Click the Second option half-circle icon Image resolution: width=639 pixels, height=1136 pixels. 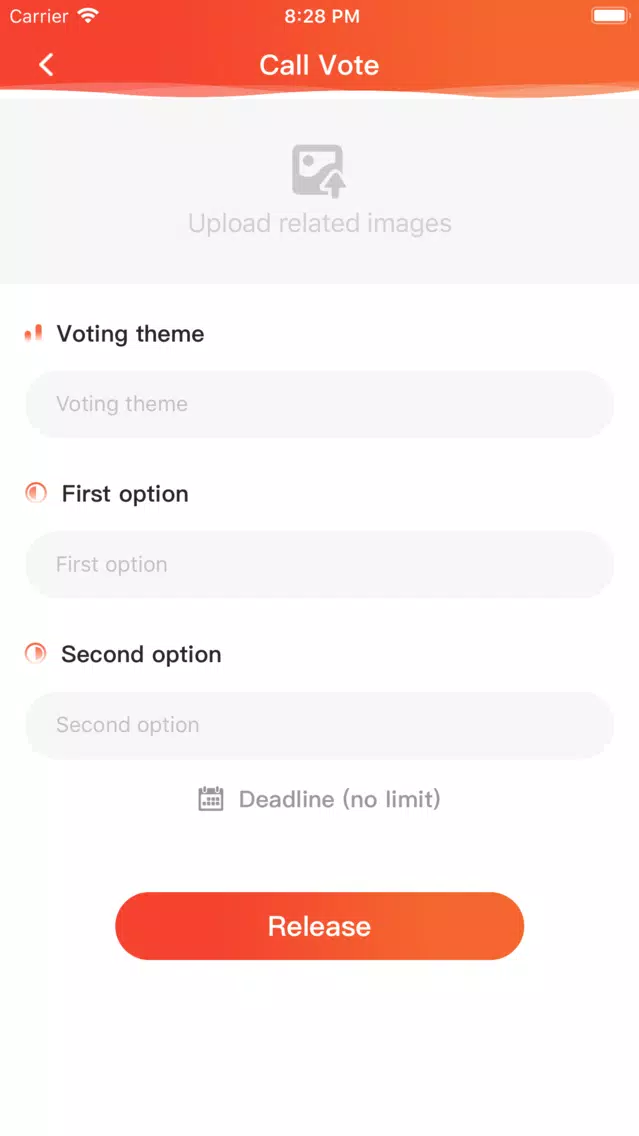(x=36, y=653)
